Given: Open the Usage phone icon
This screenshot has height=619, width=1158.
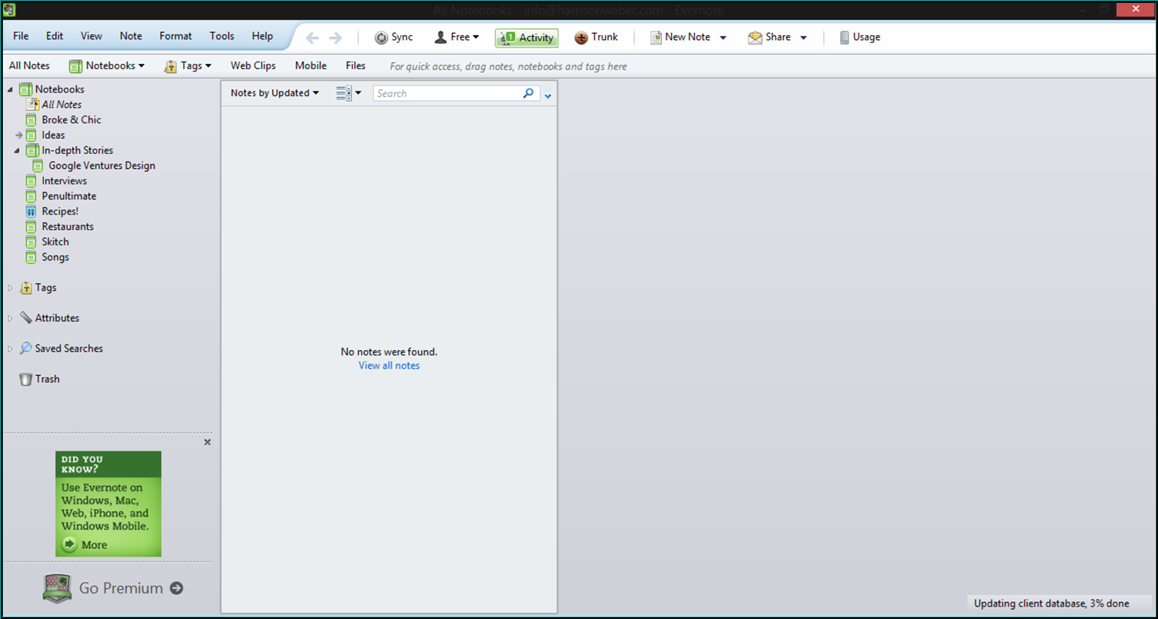Looking at the screenshot, I should [844, 38].
